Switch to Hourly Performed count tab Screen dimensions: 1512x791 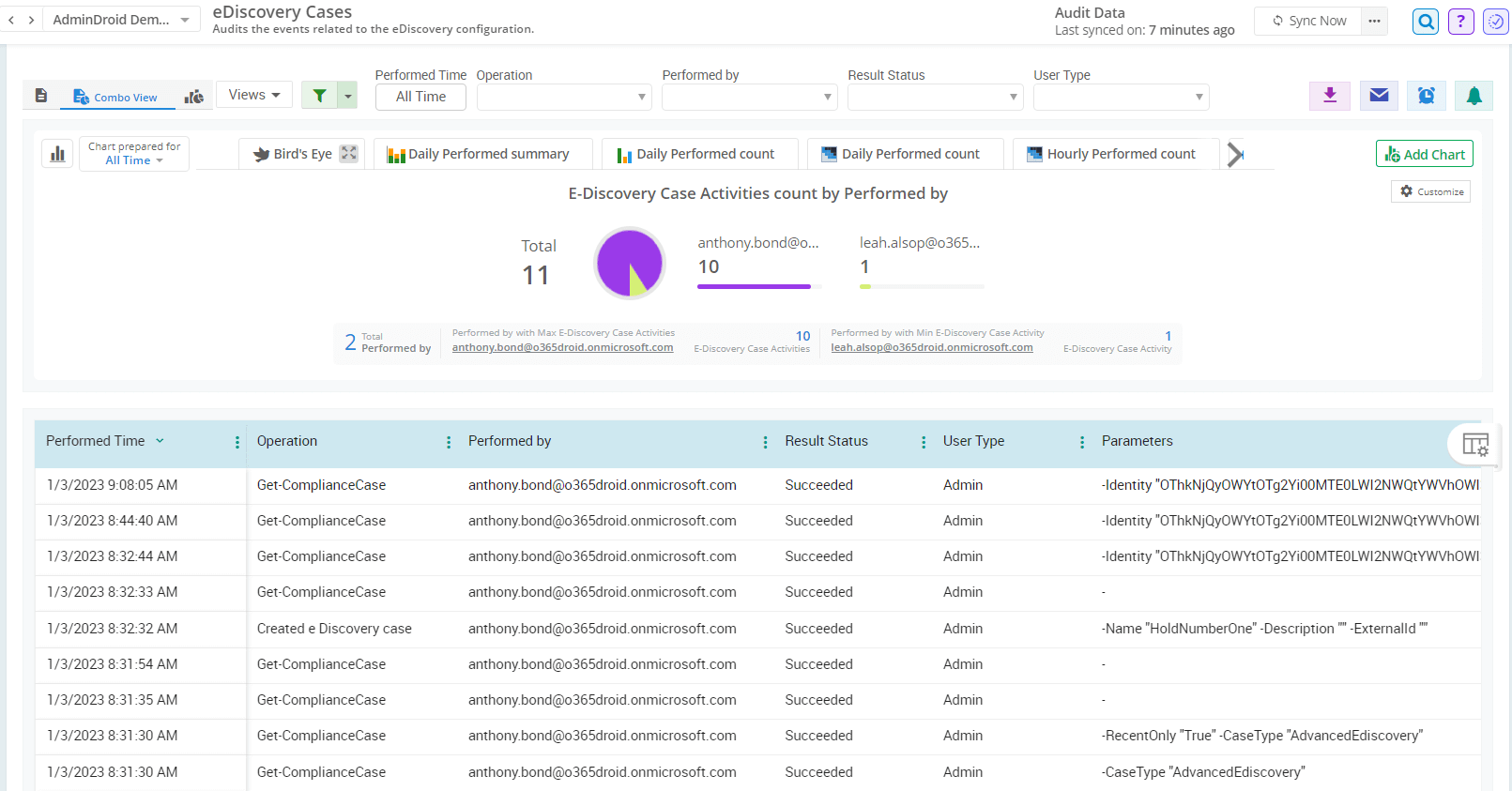click(x=1115, y=154)
